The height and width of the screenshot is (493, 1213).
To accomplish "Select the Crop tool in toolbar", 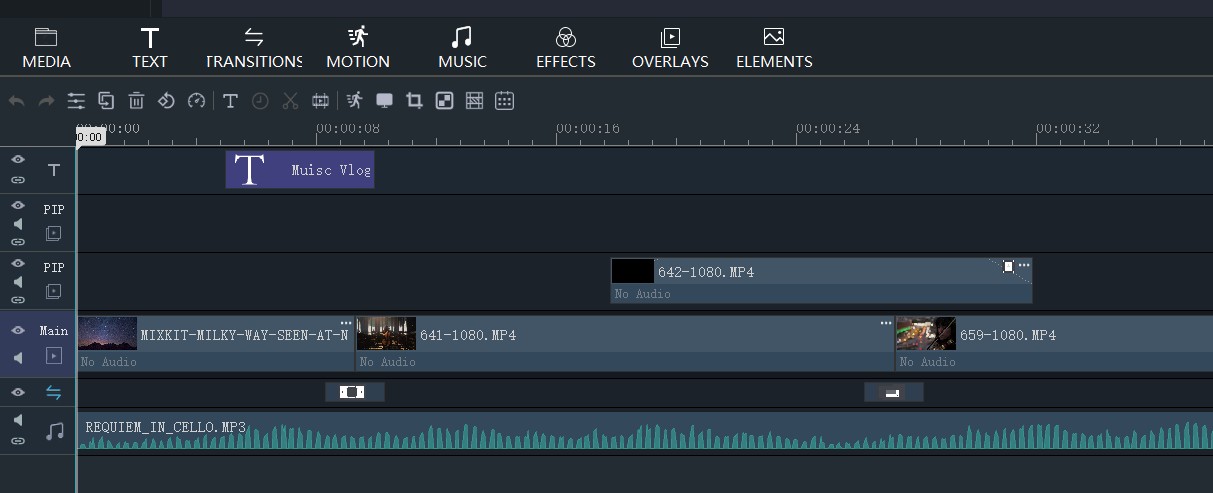I will click(x=414, y=101).
